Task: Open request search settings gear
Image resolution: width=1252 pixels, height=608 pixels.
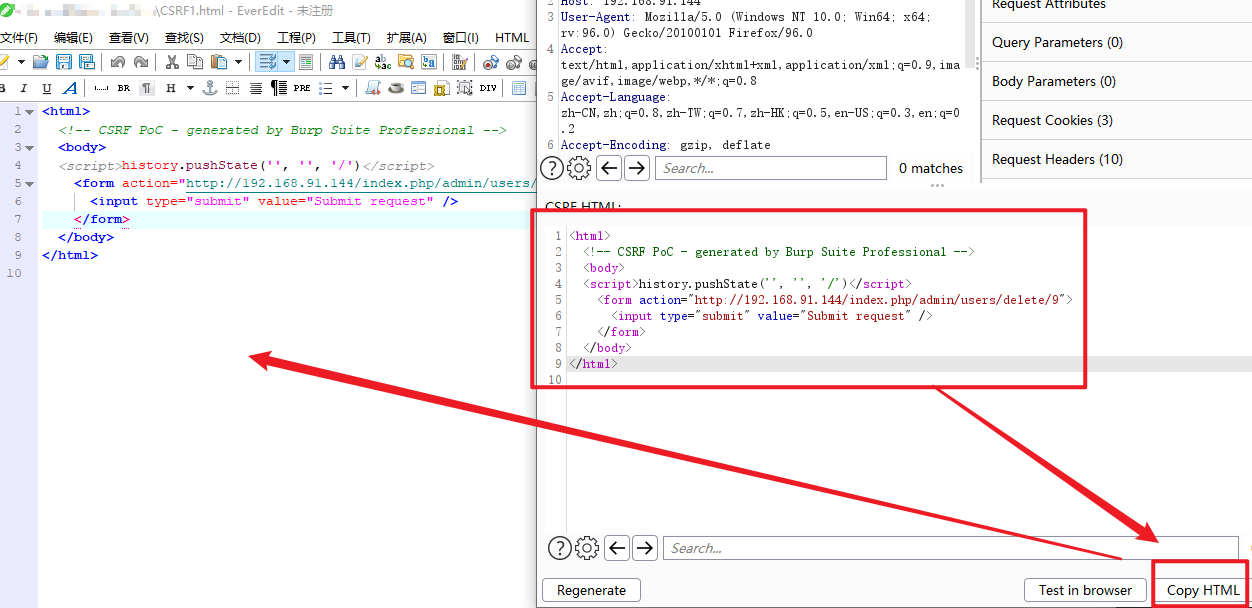Action: point(579,168)
